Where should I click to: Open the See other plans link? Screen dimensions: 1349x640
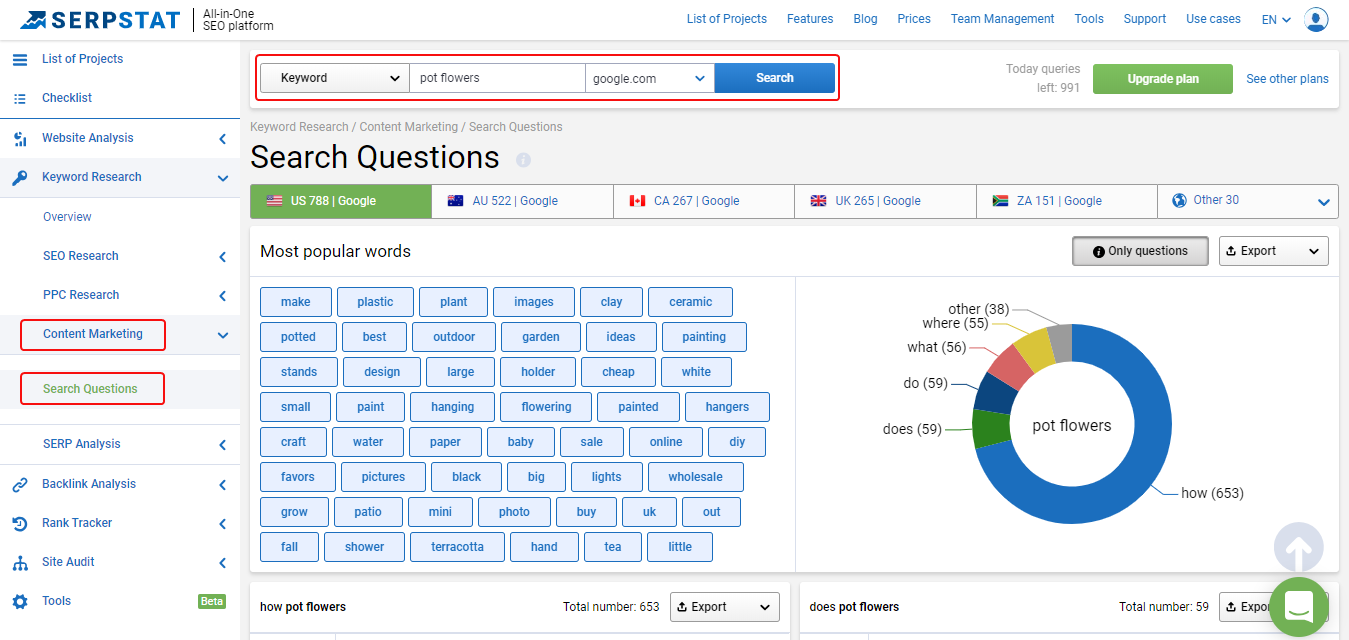pos(1286,78)
